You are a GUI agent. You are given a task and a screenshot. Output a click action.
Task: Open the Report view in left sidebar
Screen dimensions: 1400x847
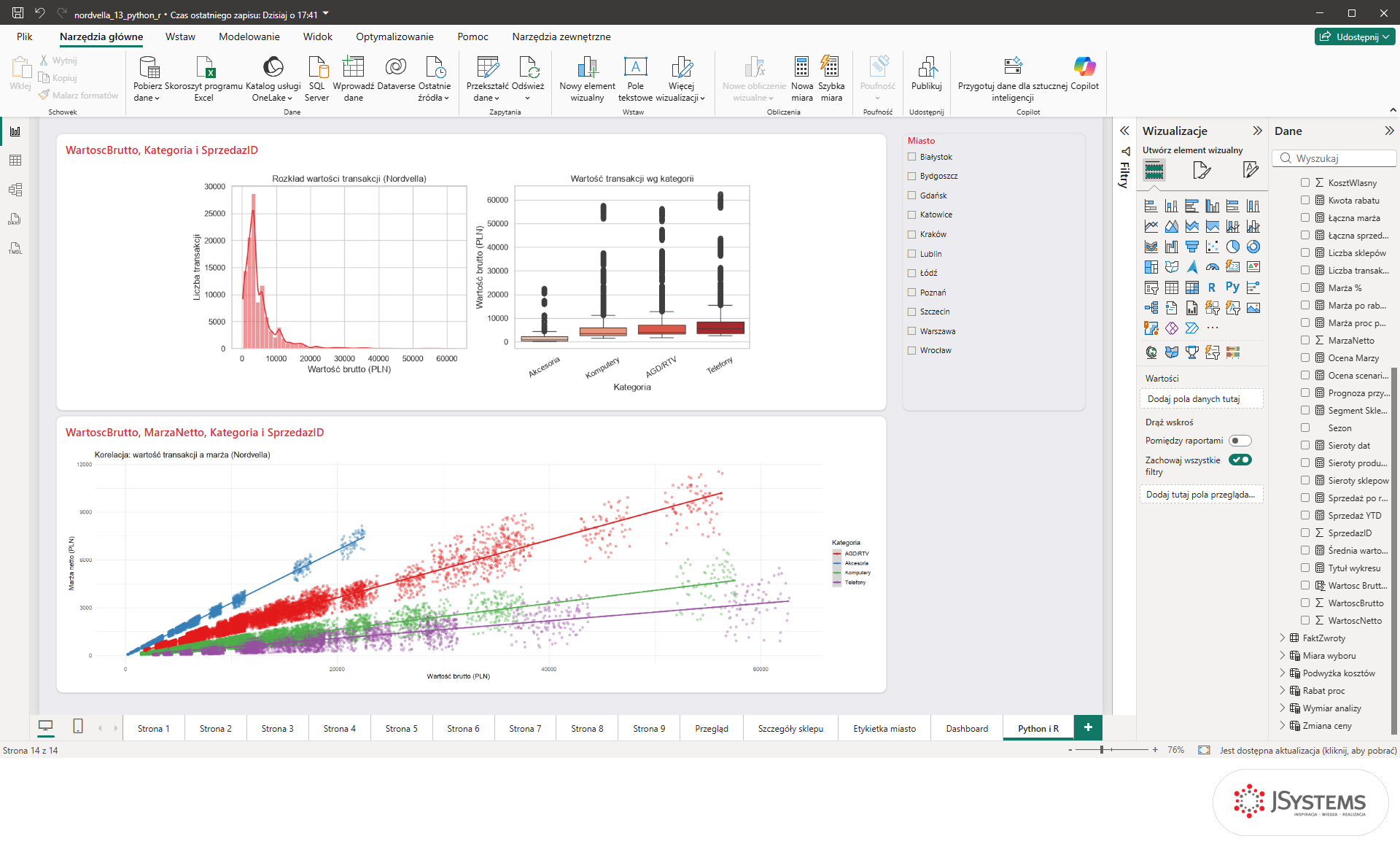[15, 131]
